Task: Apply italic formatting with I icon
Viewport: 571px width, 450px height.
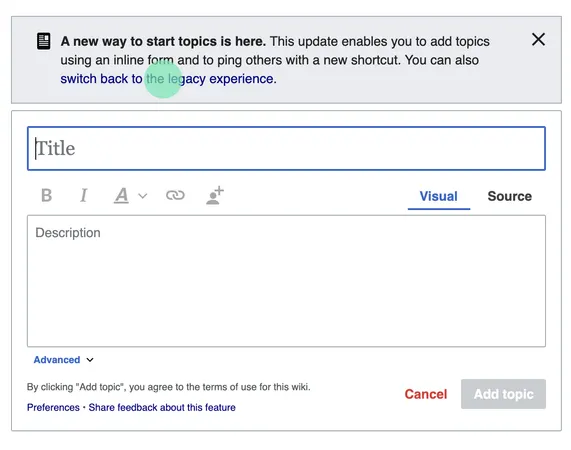Action: pyautogui.click(x=83, y=196)
